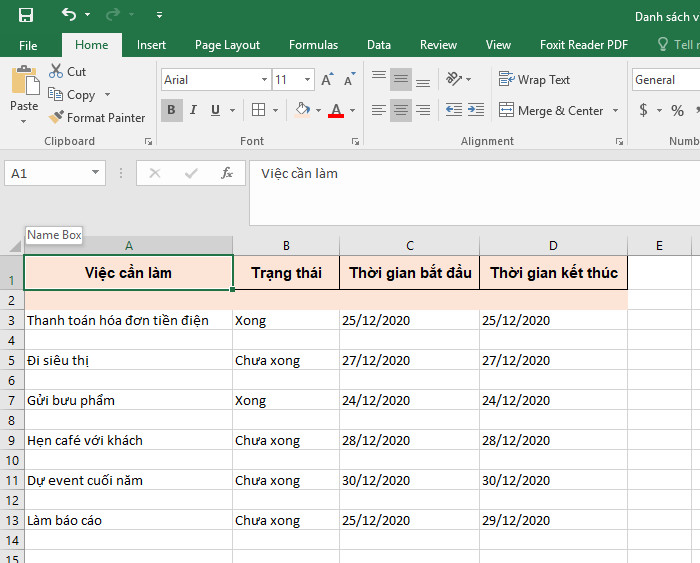The image size is (700, 563).
Task: Select cell Hẹn café với khách
Action: 128,441
